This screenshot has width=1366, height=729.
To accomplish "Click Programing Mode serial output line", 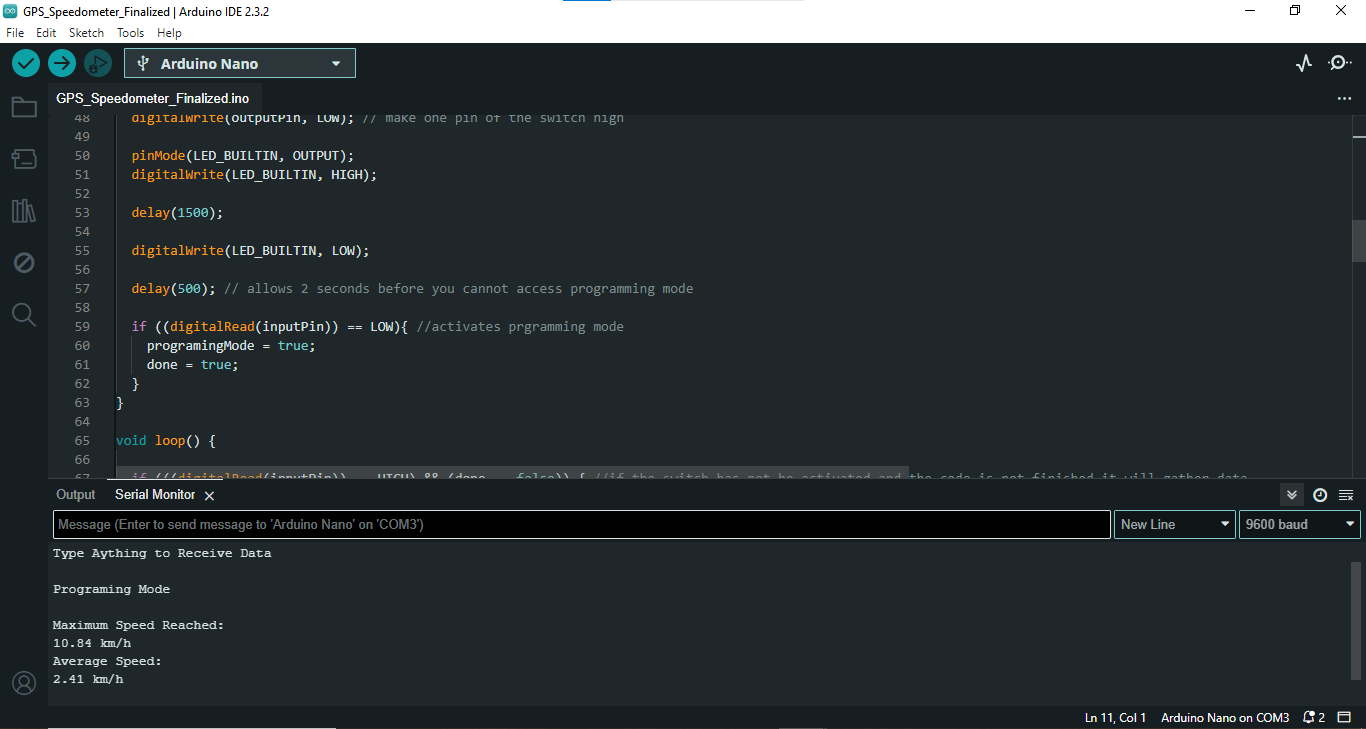I will pos(112,589).
